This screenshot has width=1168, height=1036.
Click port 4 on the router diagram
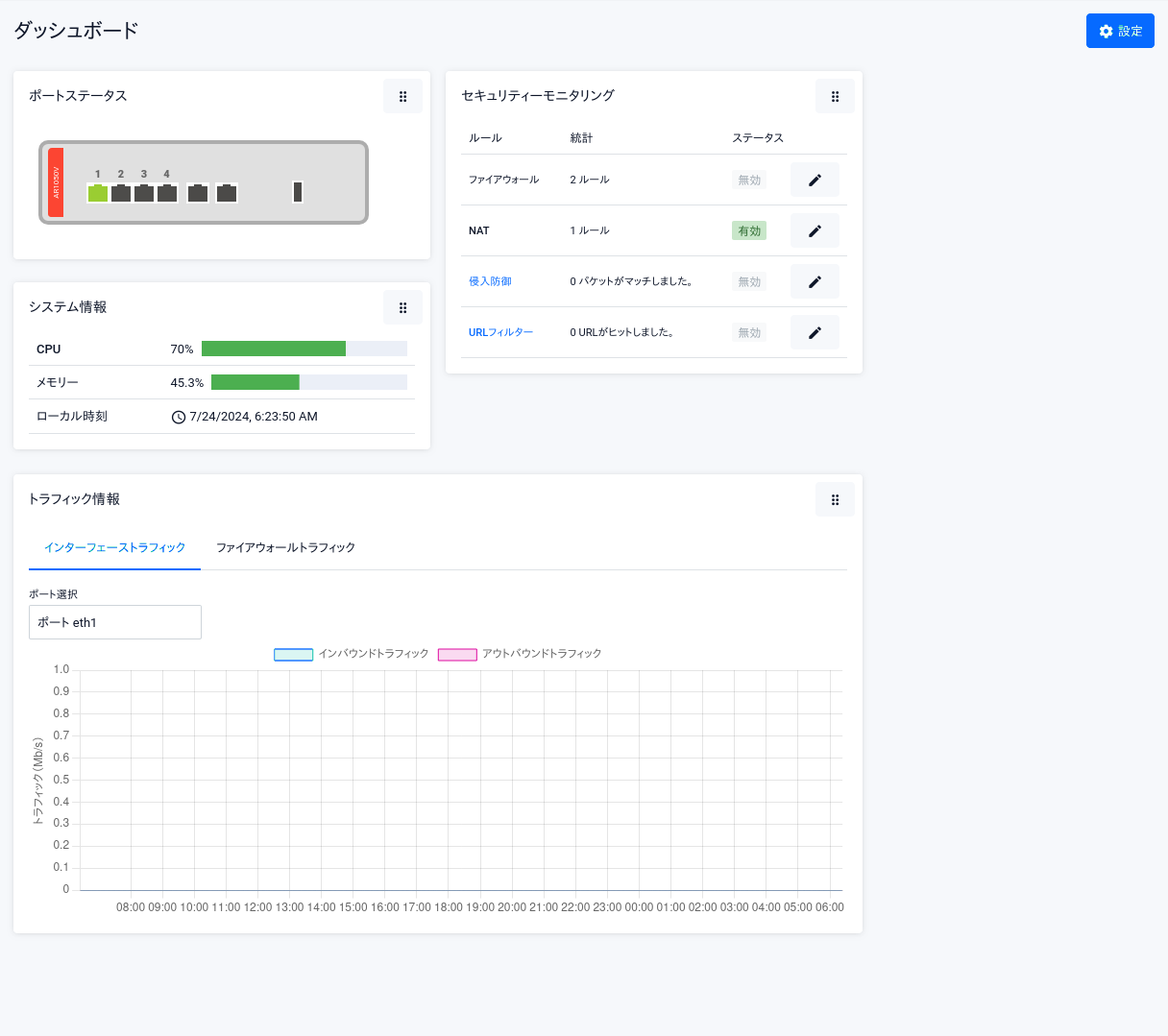pyautogui.click(x=167, y=193)
